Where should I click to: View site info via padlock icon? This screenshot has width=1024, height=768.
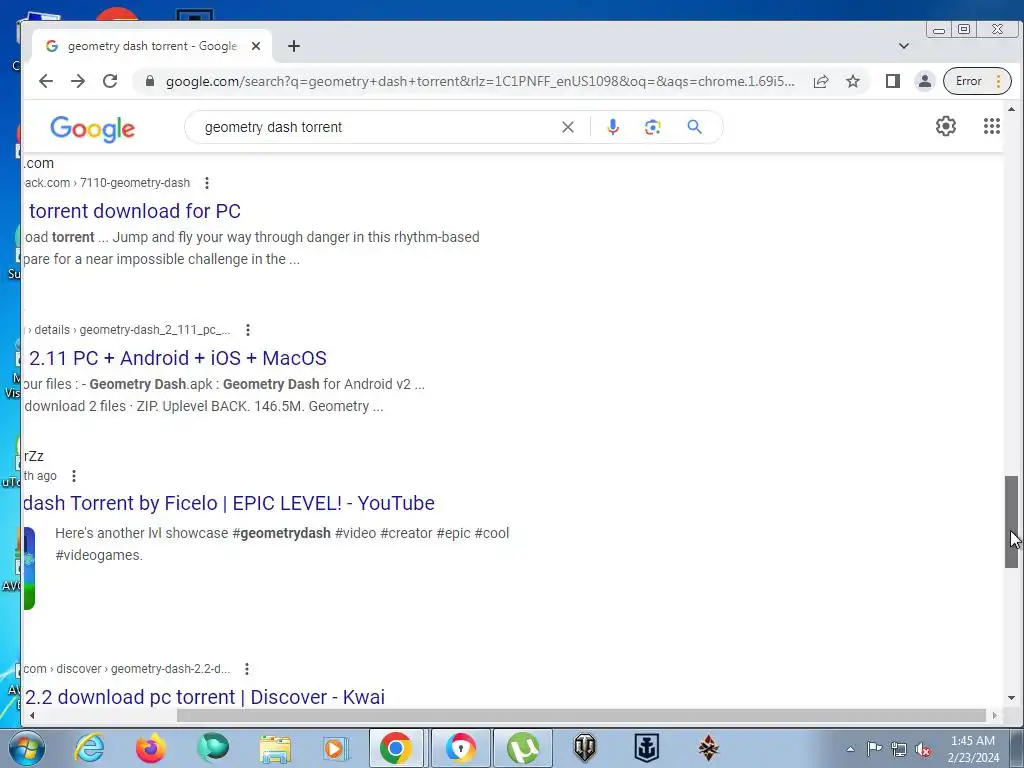pyautogui.click(x=150, y=81)
